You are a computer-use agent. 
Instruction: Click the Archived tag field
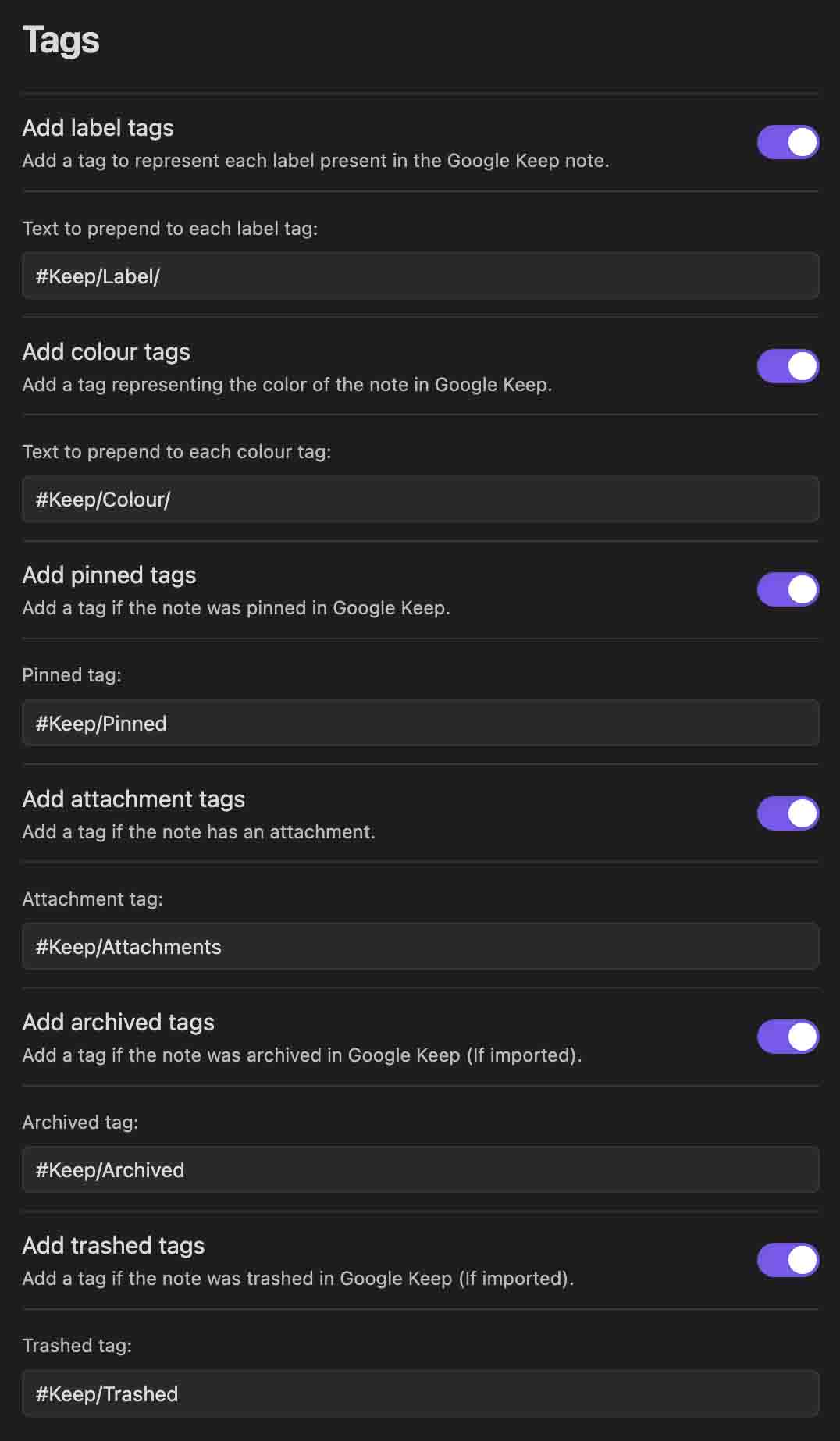pyautogui.click(x=420, y=1169)
